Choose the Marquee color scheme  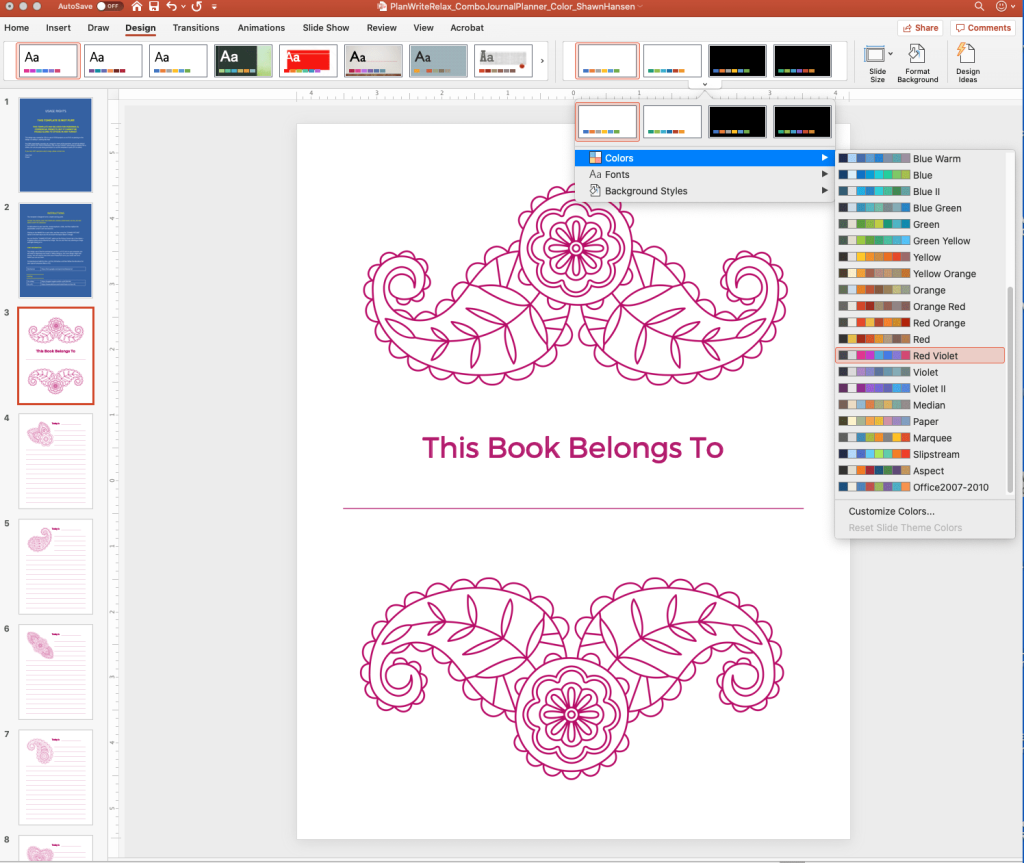click(920, 438)
